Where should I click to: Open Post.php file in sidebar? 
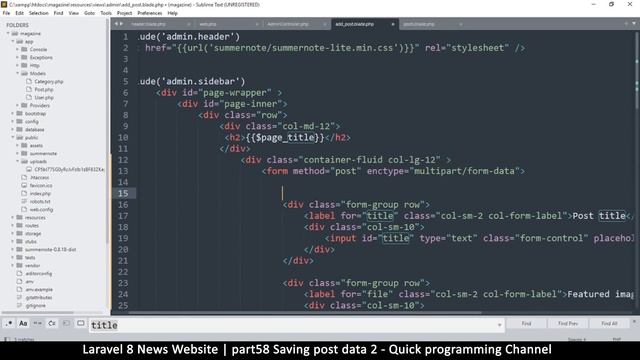click(44, 89)
